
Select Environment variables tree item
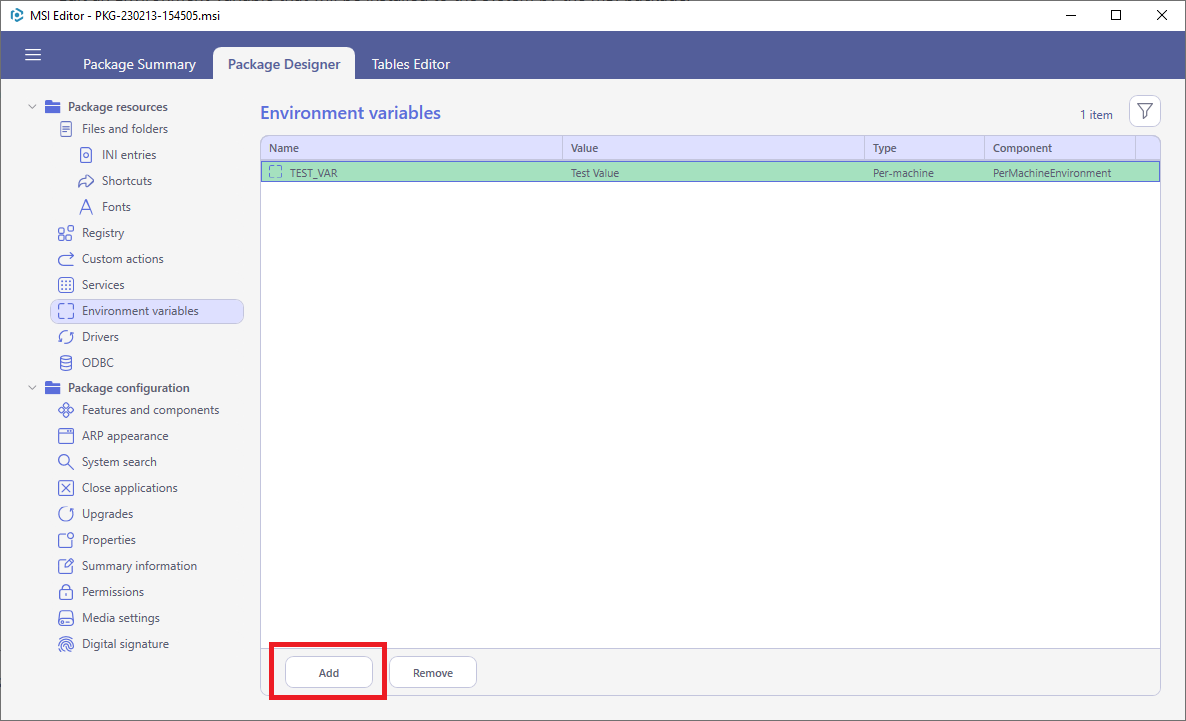pos(147,311)
